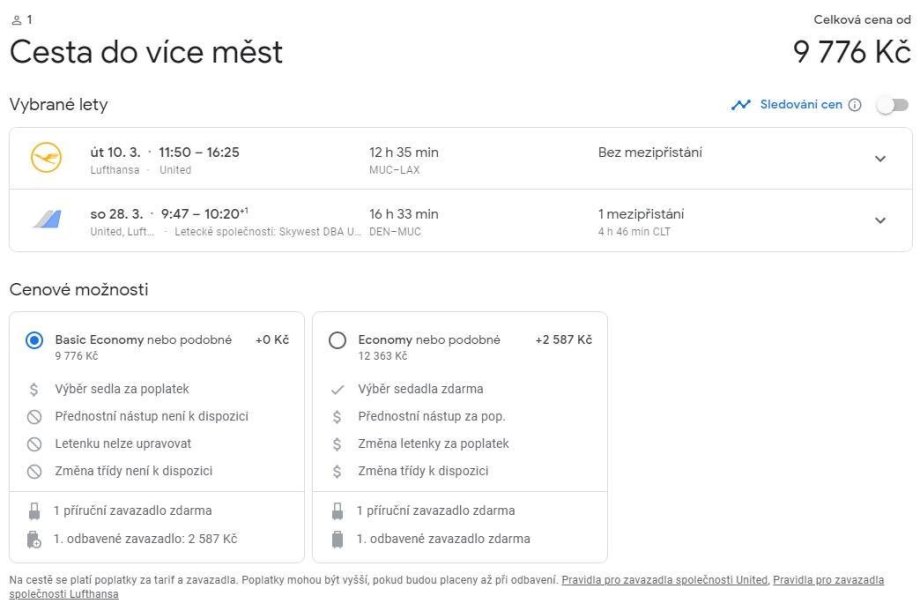920x611 pixels.
Task: Click the info icon beside Sledování cen
Action: click(855, 105)
